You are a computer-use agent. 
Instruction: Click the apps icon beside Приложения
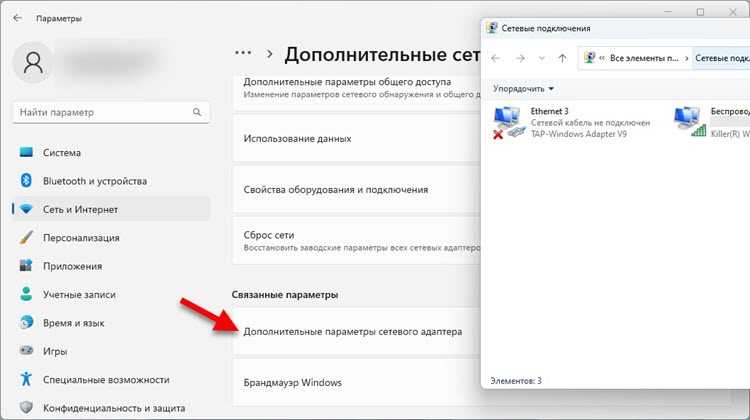pyautogui.click(x=26, y=265)
